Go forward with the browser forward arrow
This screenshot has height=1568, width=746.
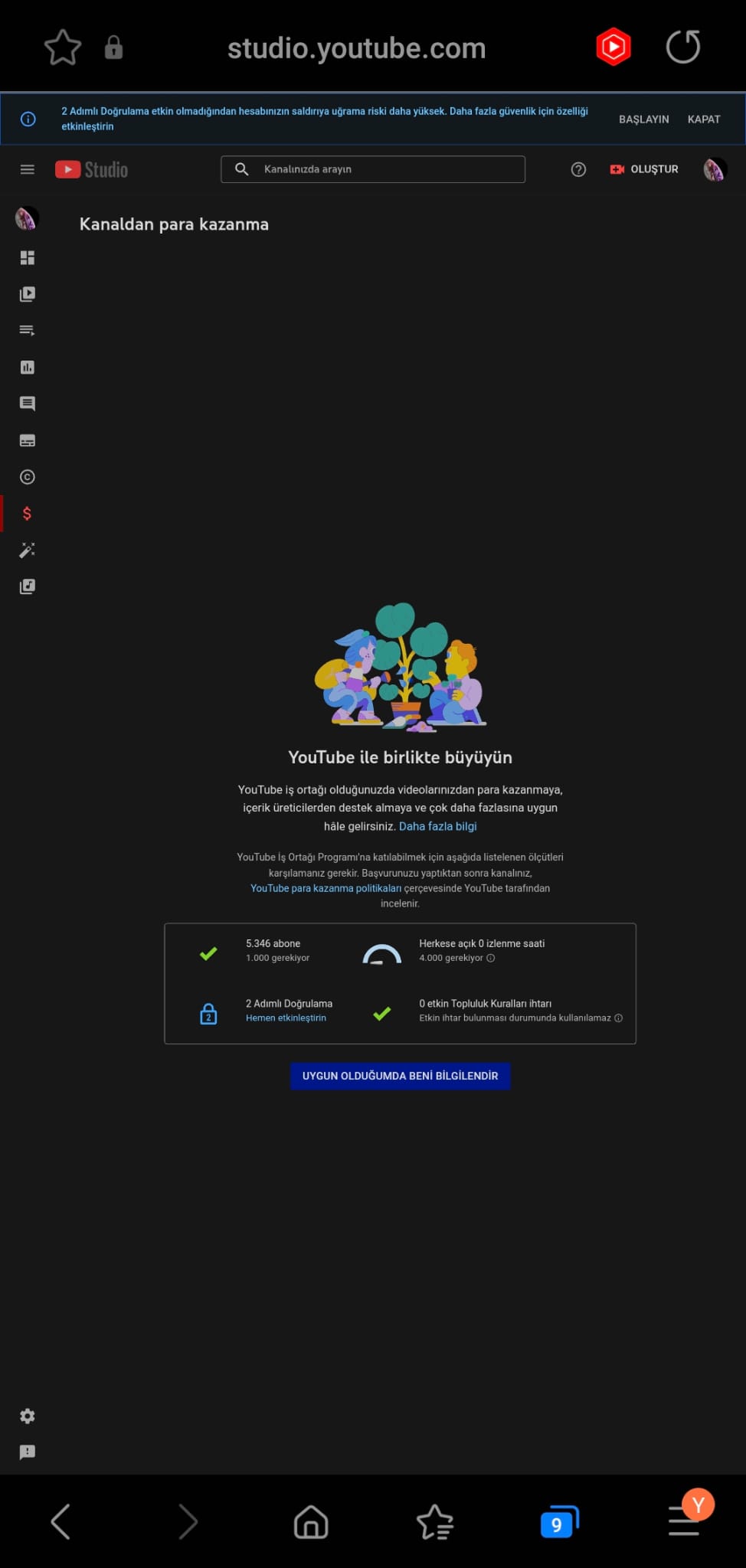pyautogui.click(x=188, y=1521)
